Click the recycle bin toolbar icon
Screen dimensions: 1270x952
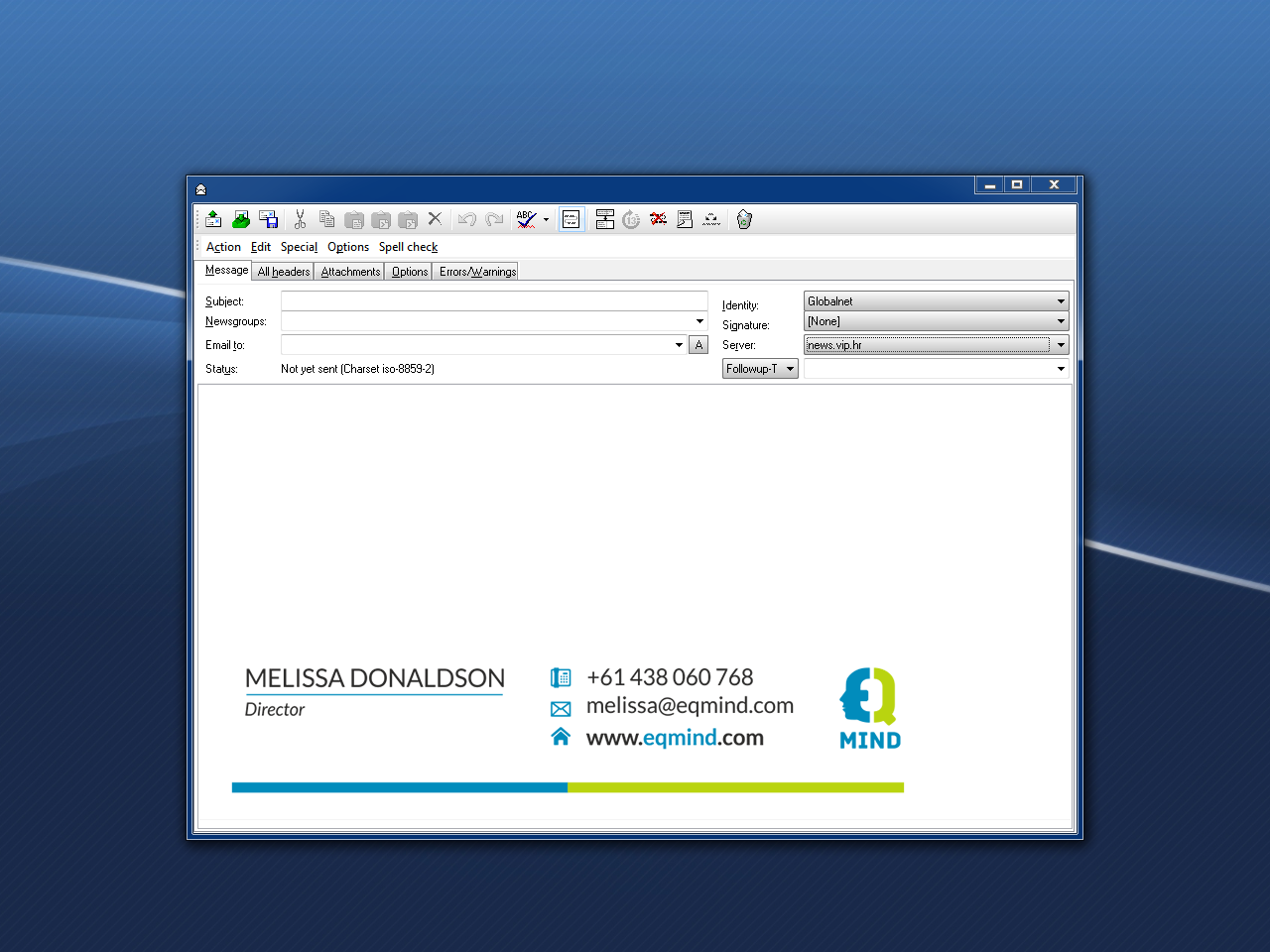pos(744,219)
